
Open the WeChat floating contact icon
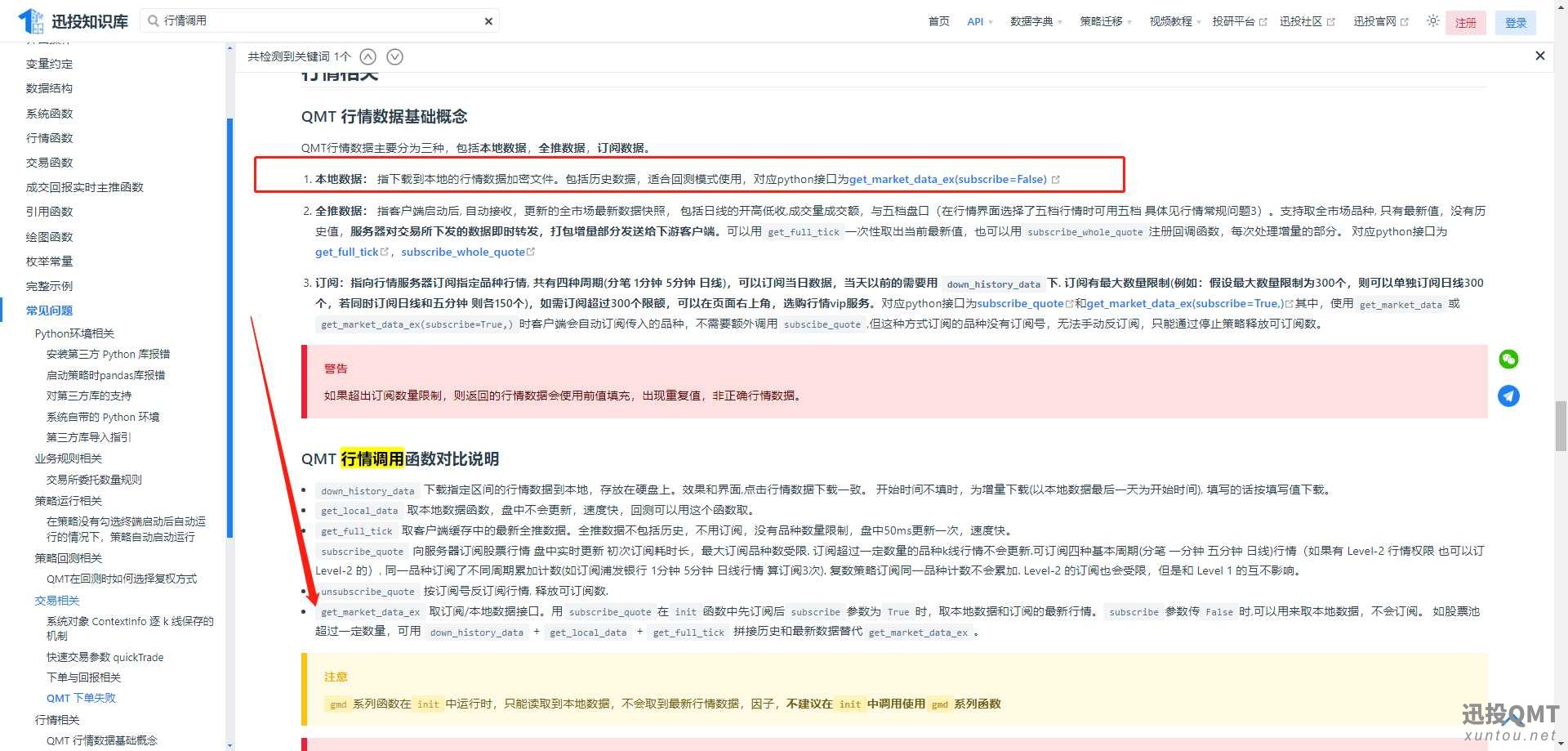coord(1508,359)
